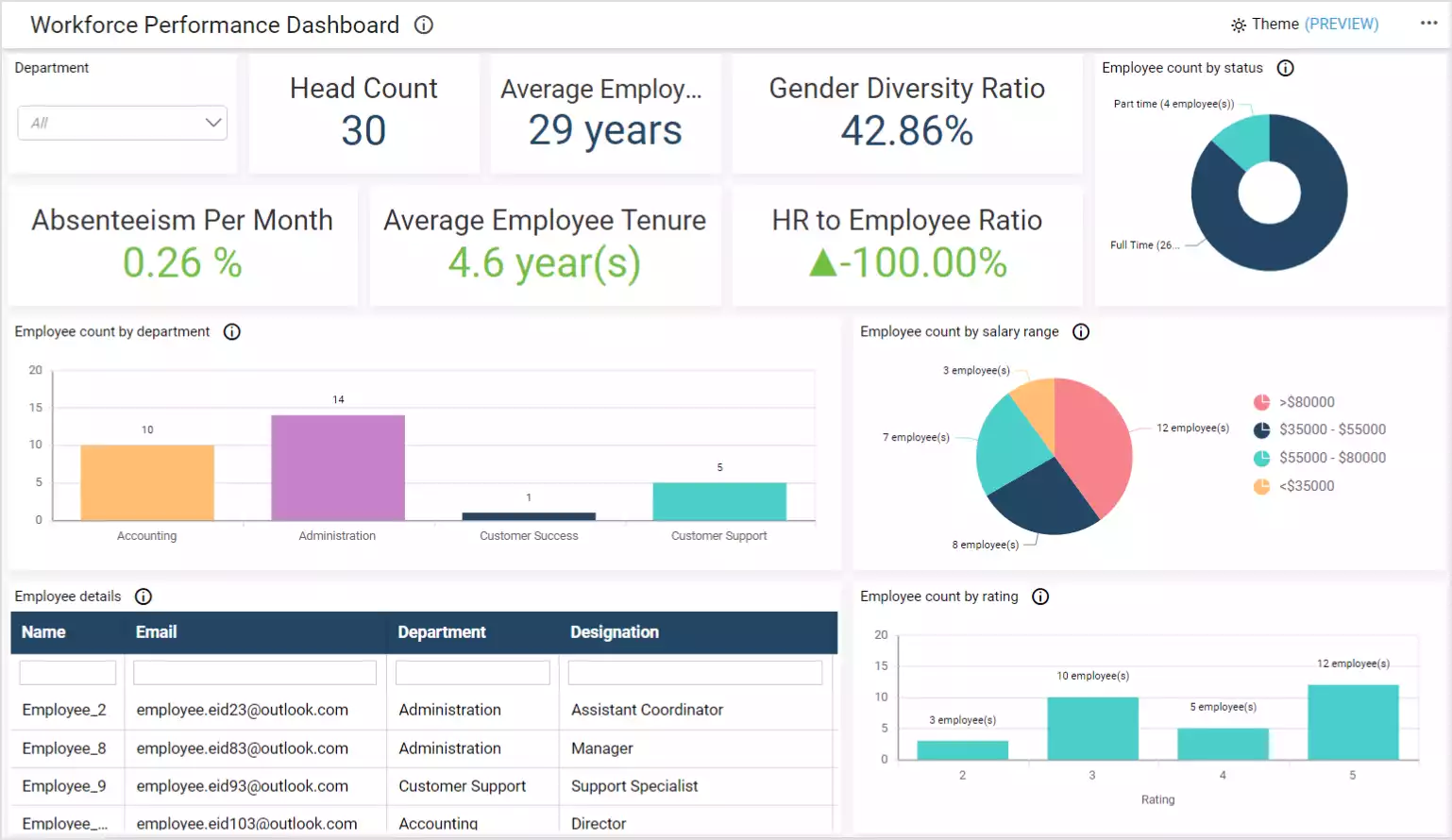Click the Designation filter input box
Viewport: 1452px width, 840px height.
[695, 672]
